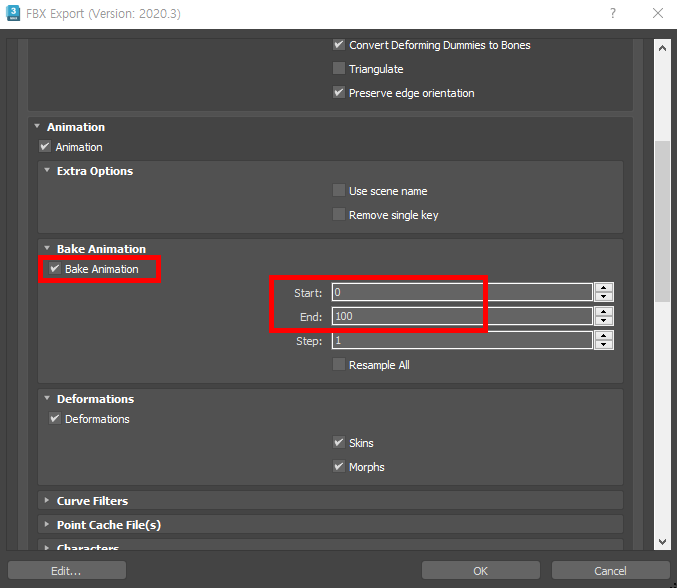Collapse the Deformations rollout
This screenshot has height=588, width=677.
[x=47, y=398]
